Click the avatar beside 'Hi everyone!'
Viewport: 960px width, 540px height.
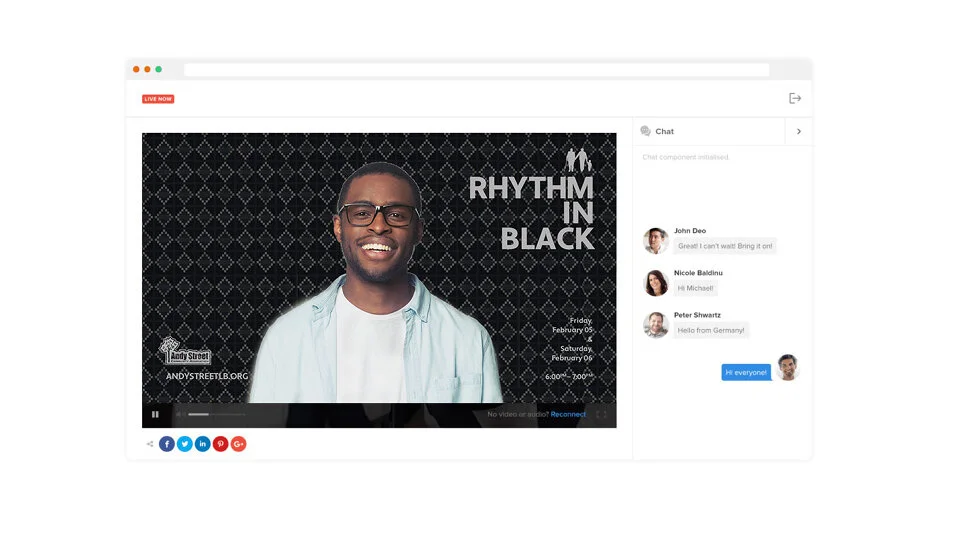click(x=788, y=367)
